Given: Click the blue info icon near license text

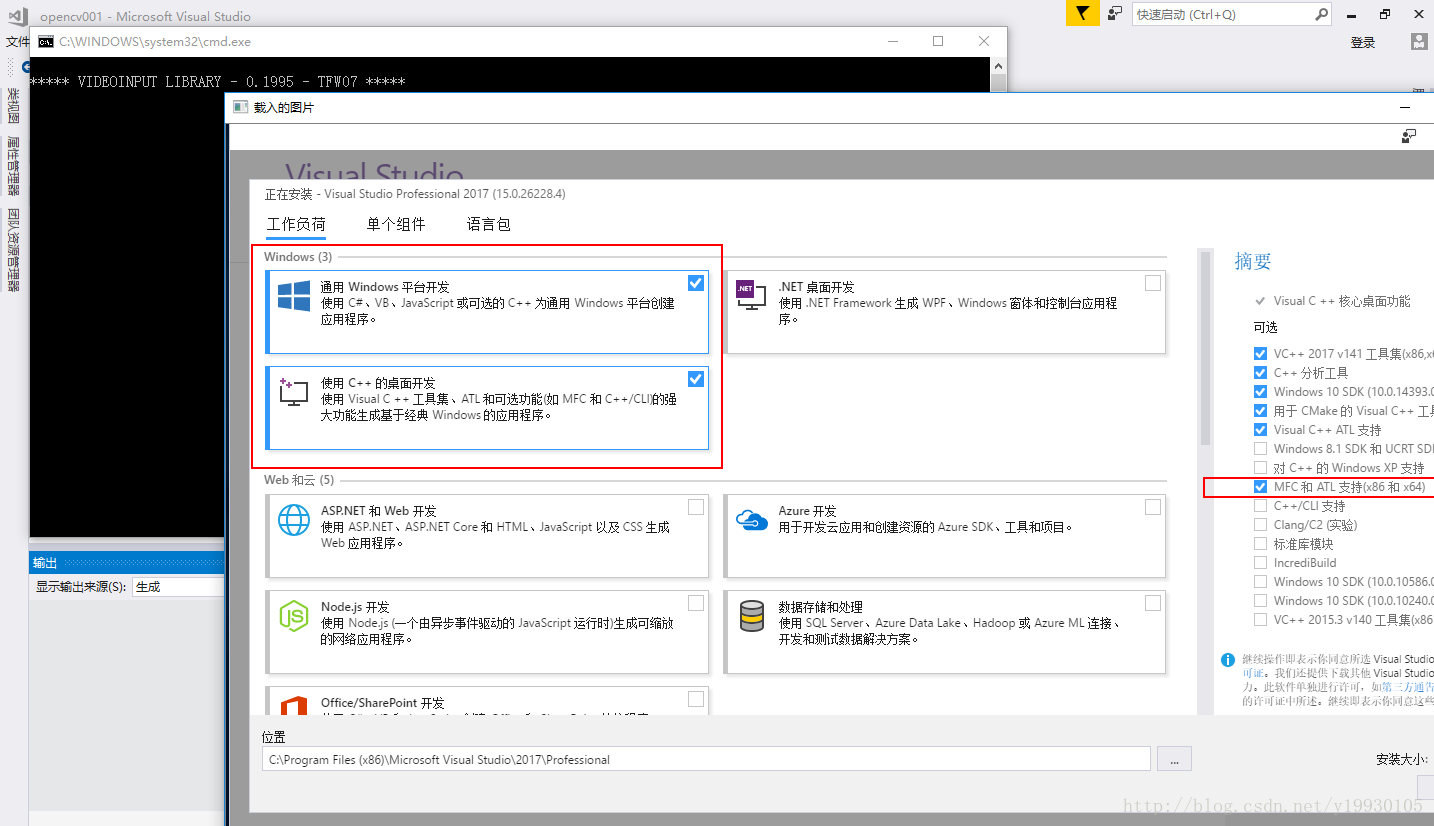Looking at the screenshot, I should coord(1228,659).
